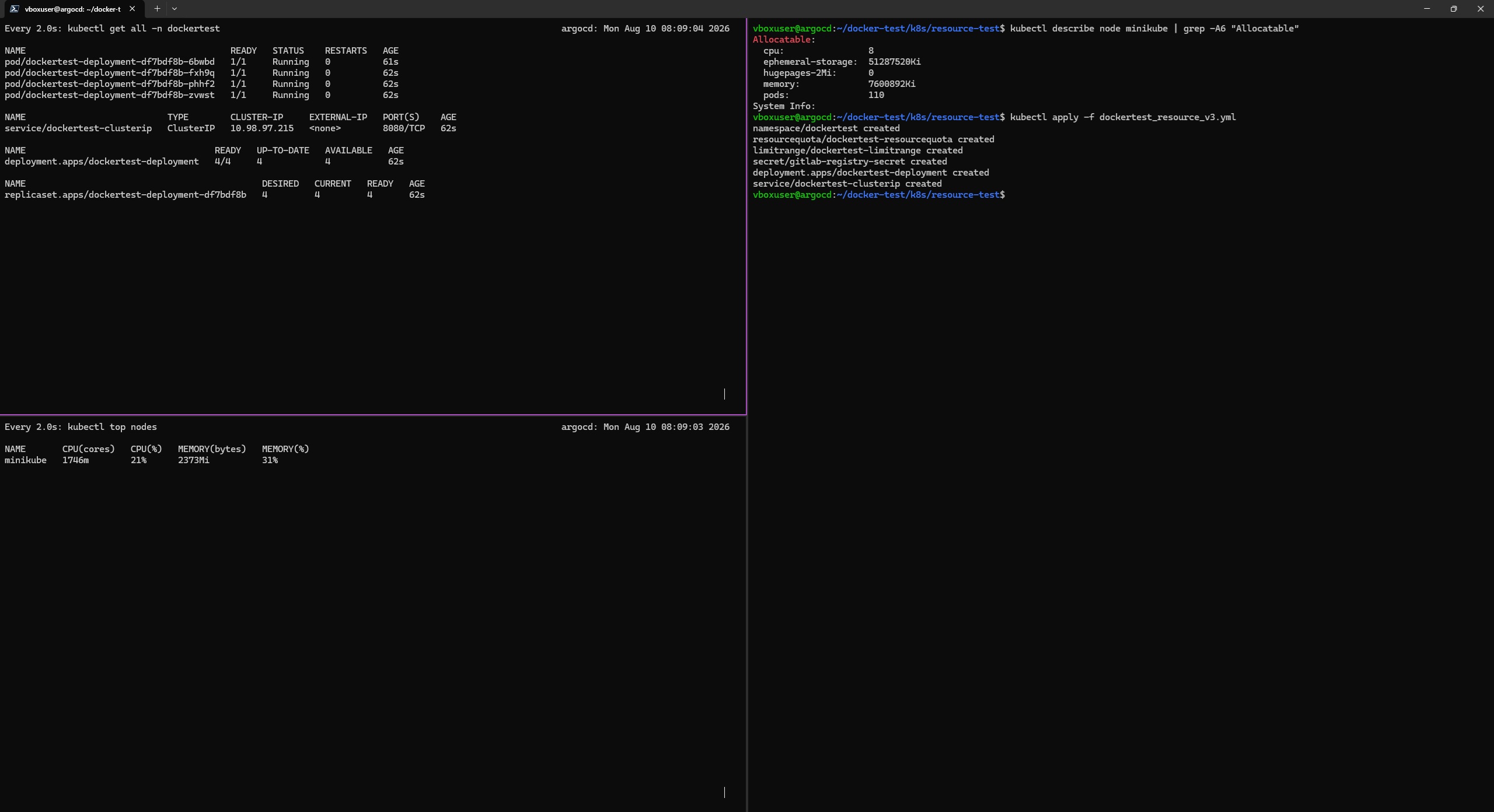Click 'secret/gitlab-registry-secret created' line
The width and height of the screenshot is (1494, 812).
click(x=850, y=162)
